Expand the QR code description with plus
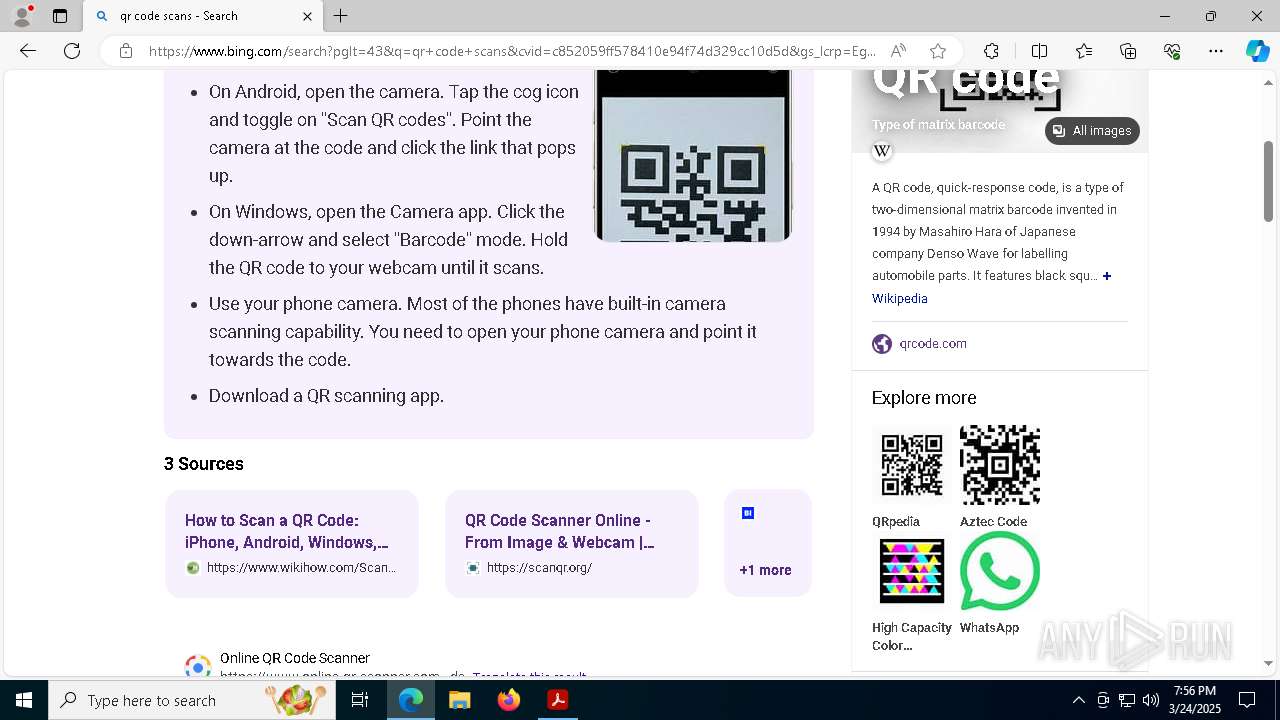1280x720 pixels. pos(1107,276)
